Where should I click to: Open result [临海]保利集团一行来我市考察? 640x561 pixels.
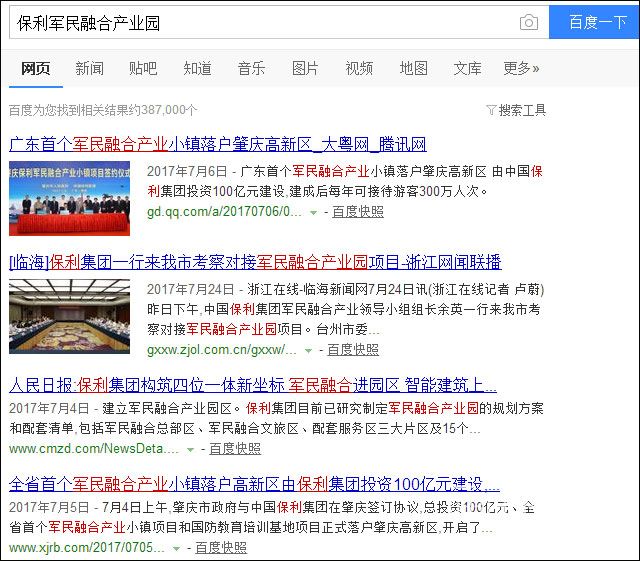pos(255,262)
